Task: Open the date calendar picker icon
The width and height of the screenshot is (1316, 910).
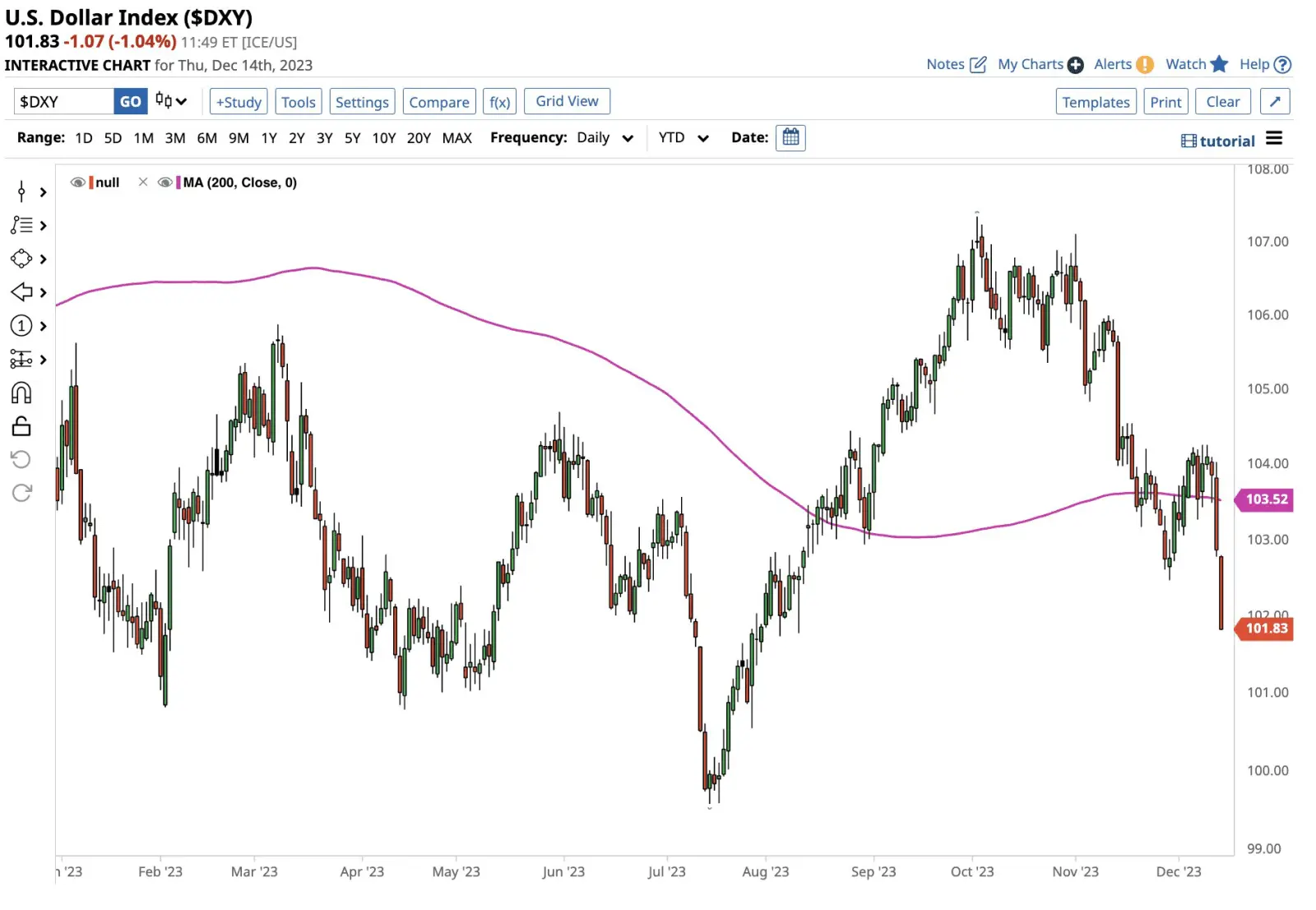Action: 790,137
